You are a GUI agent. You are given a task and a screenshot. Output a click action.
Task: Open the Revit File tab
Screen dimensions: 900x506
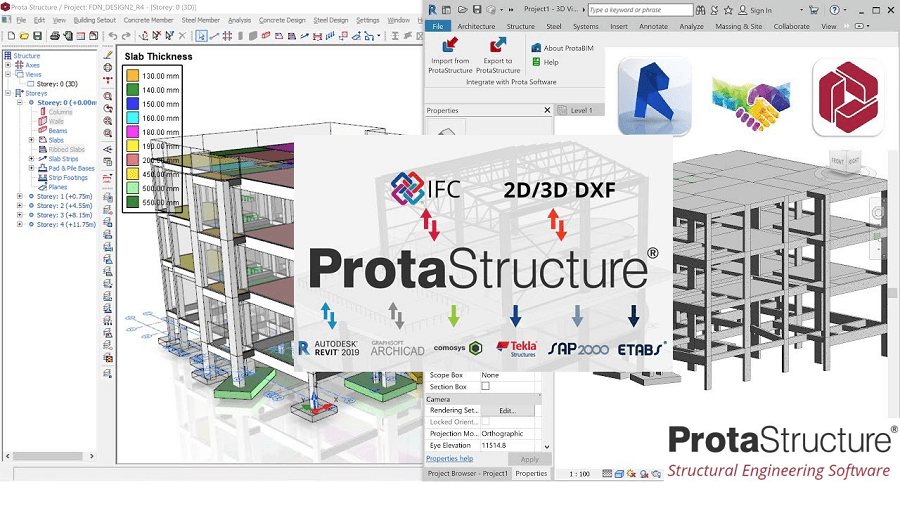pos(438,26)
